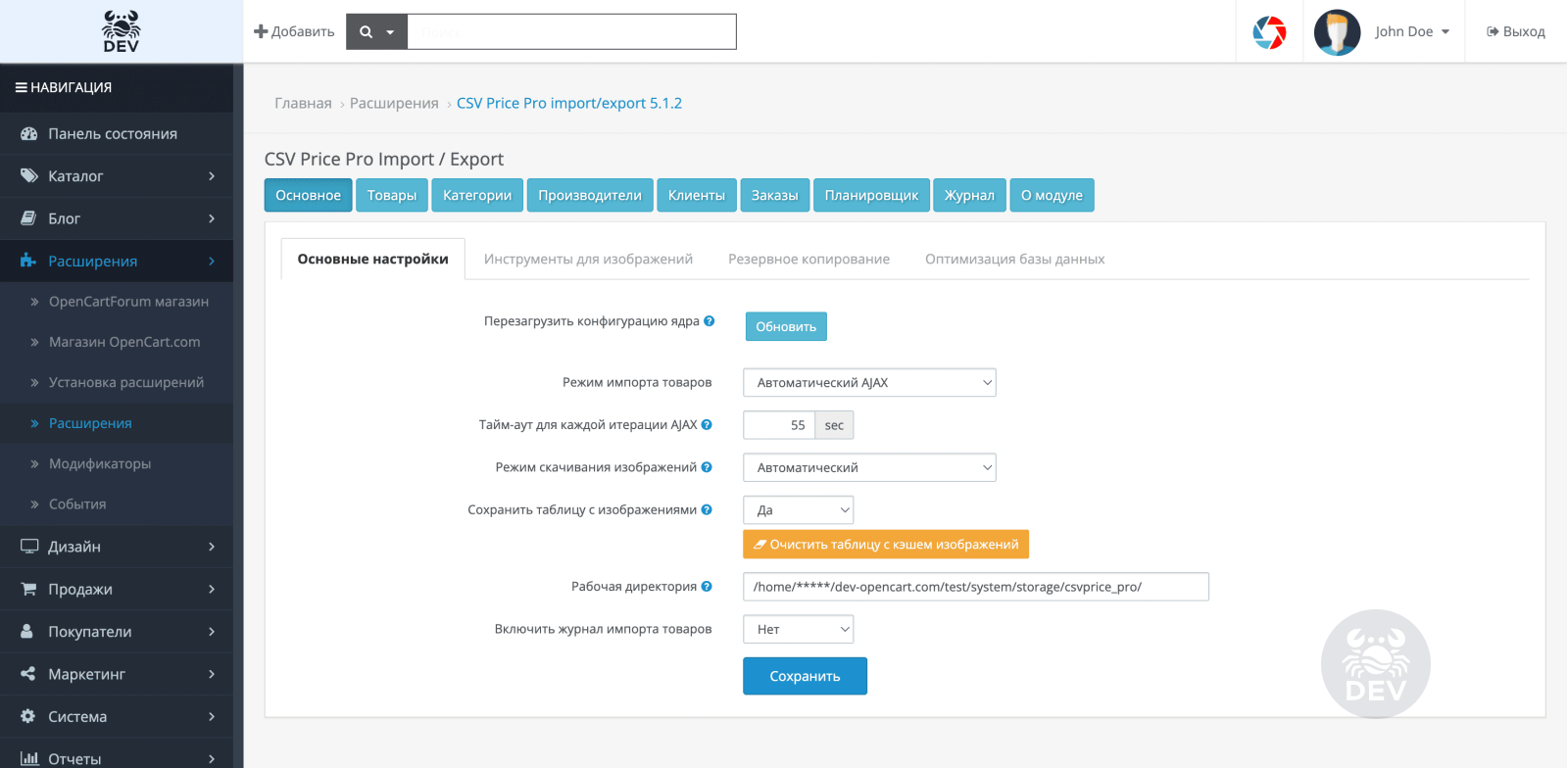Open О модуле tab
Screen dimensions: 1568x768
(x=1052, y=195)
